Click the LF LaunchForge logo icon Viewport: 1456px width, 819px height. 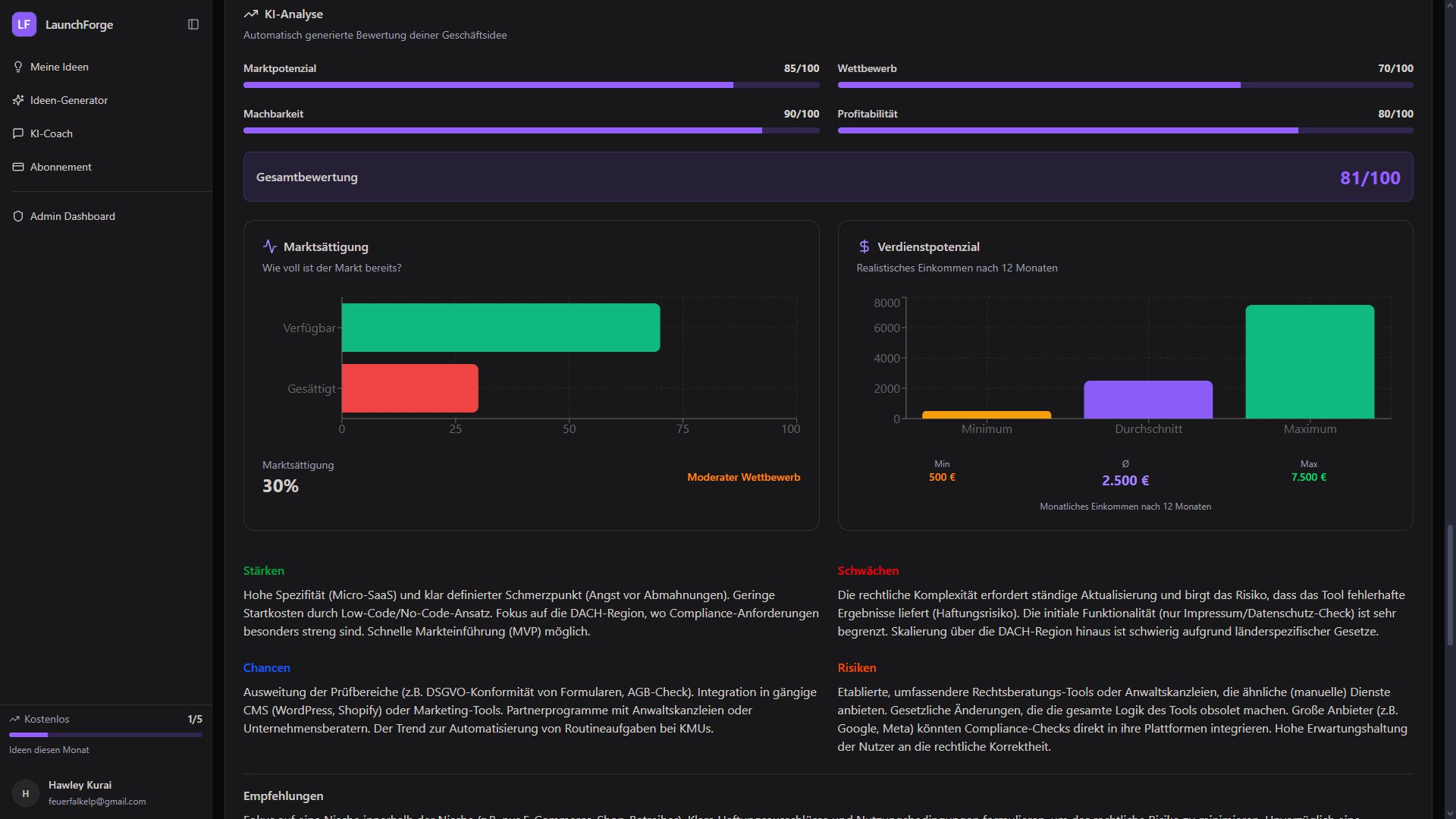[x=24, y=24]
